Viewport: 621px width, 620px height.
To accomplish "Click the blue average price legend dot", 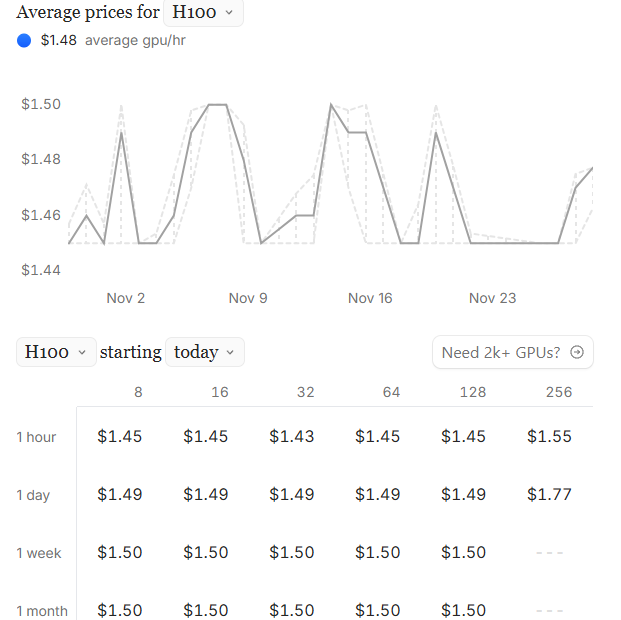I will (x=25, y=41).
